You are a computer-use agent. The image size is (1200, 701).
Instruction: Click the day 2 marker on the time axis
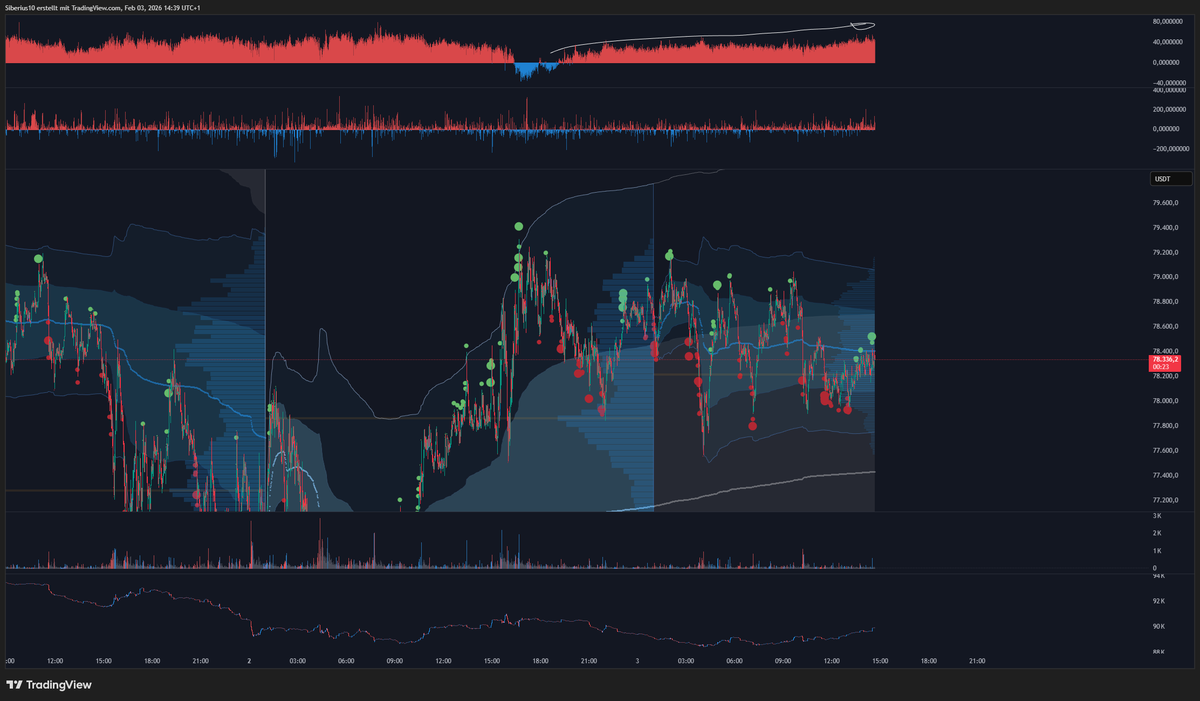(249, 661)
